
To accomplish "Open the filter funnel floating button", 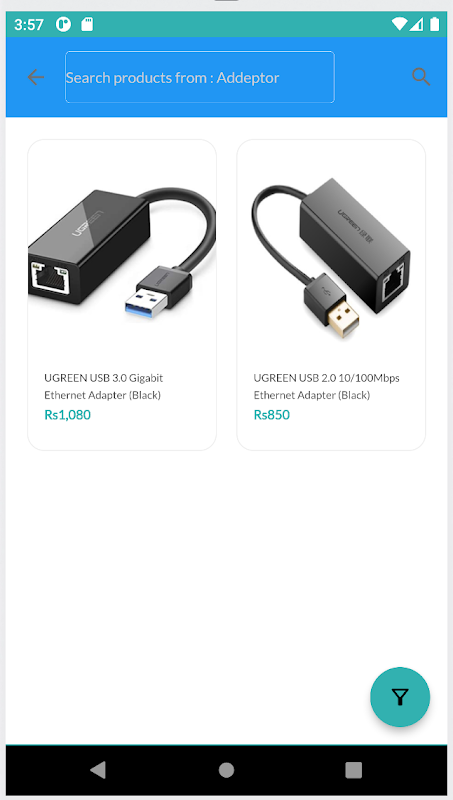I will [x=400, y=697].
